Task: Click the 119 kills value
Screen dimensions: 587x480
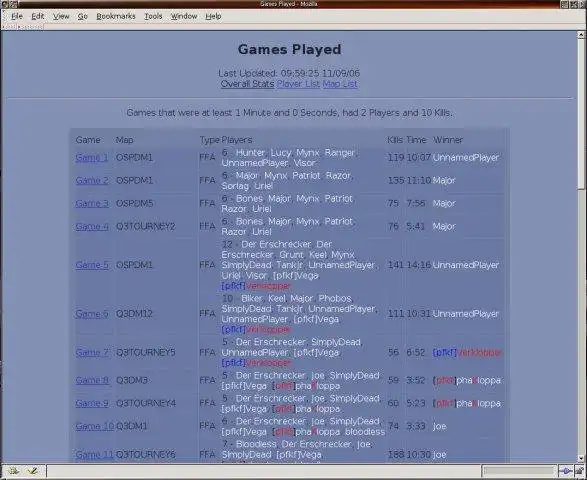Action: pos(396,158)
